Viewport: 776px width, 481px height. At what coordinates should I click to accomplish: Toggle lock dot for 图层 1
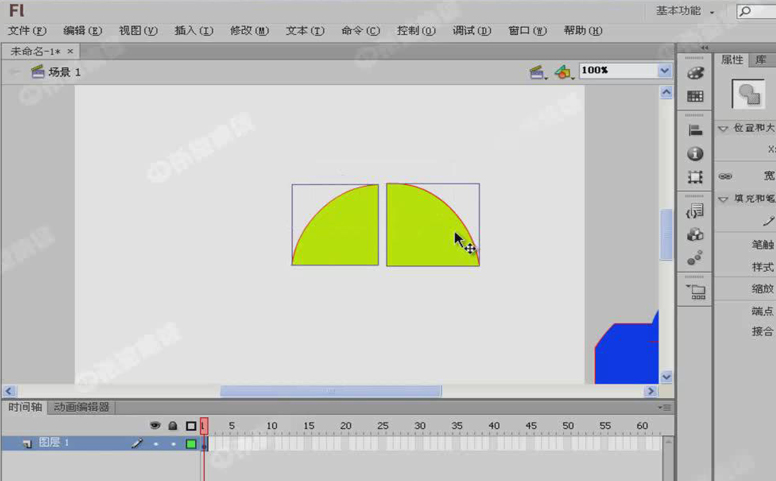click(172, 443)
